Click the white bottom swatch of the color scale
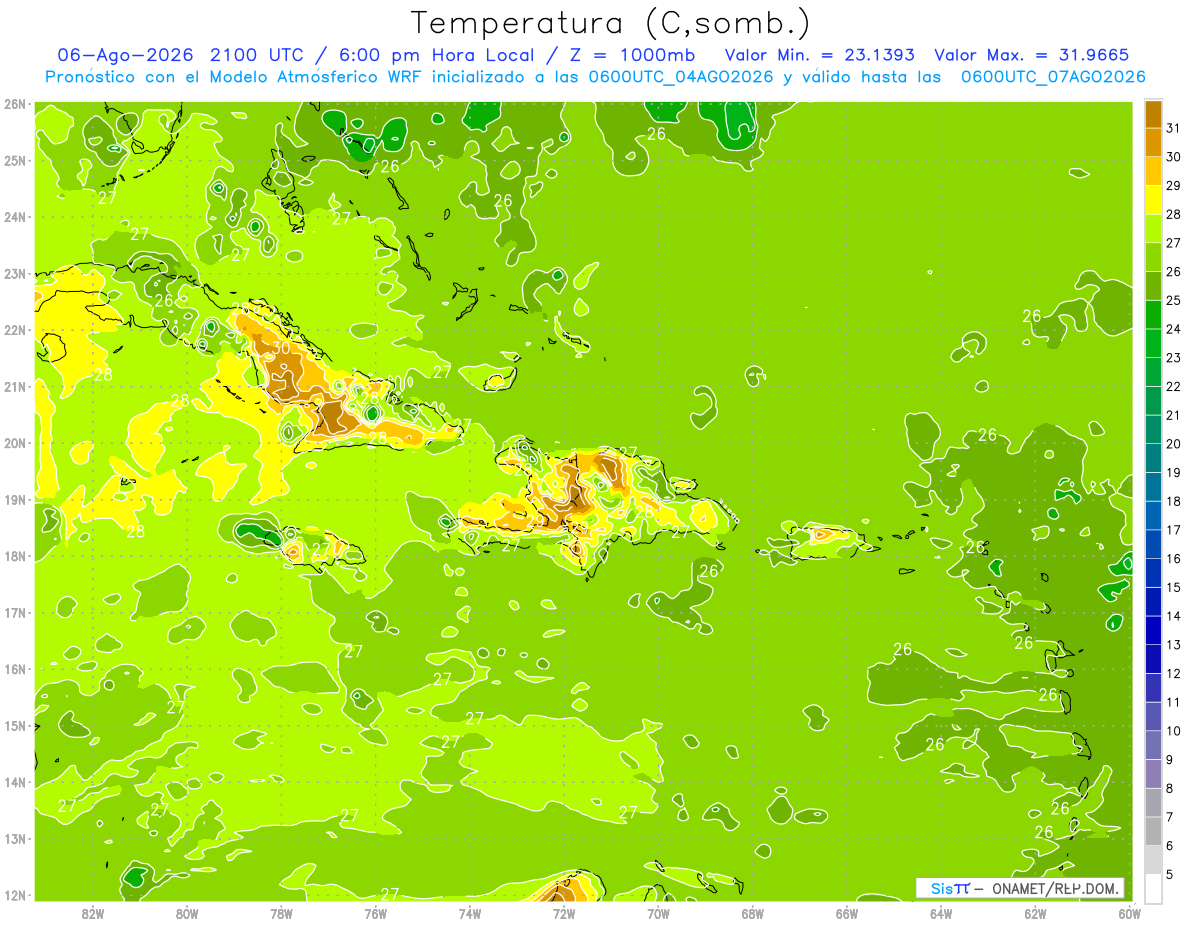Image resolution: width=1200 pixels, height=927 pixels. (1153, 888)
